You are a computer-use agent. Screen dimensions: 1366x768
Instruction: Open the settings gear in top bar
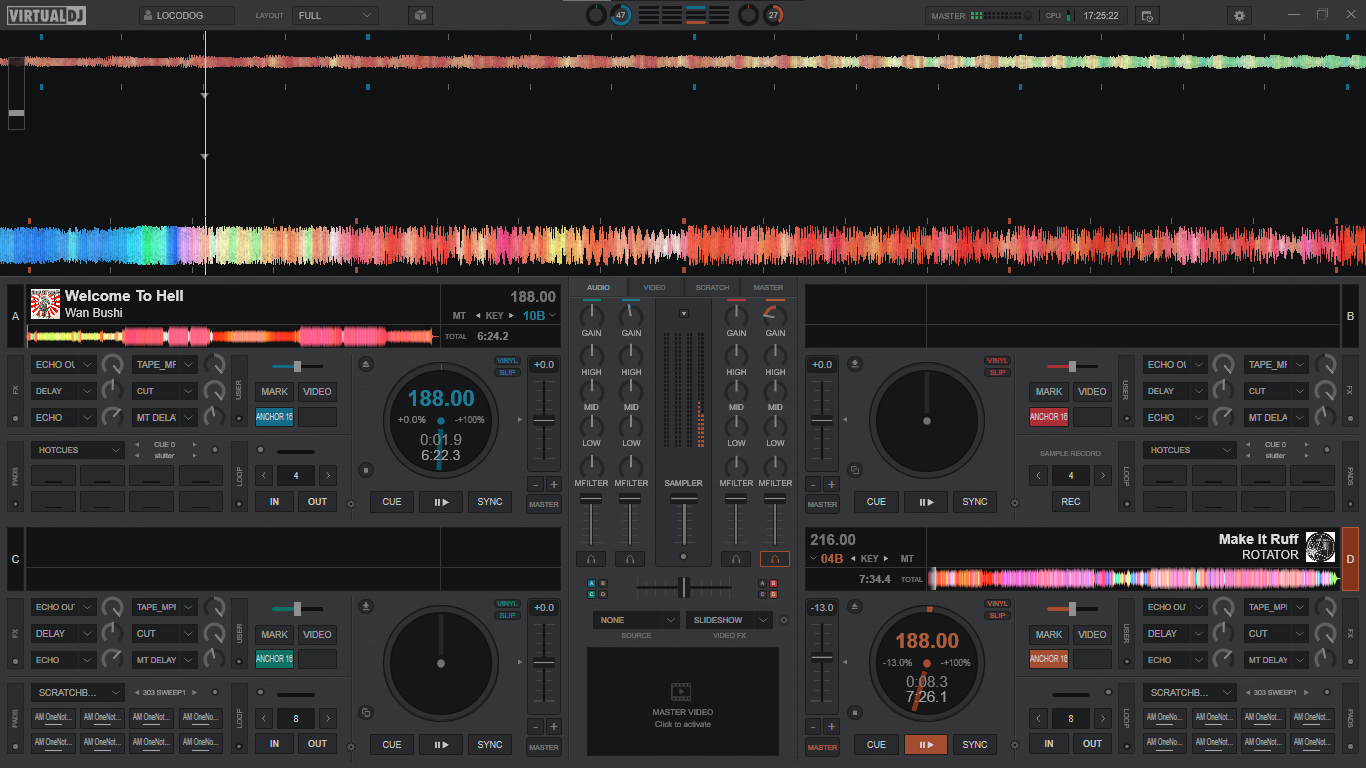[x=1240, y=16]
